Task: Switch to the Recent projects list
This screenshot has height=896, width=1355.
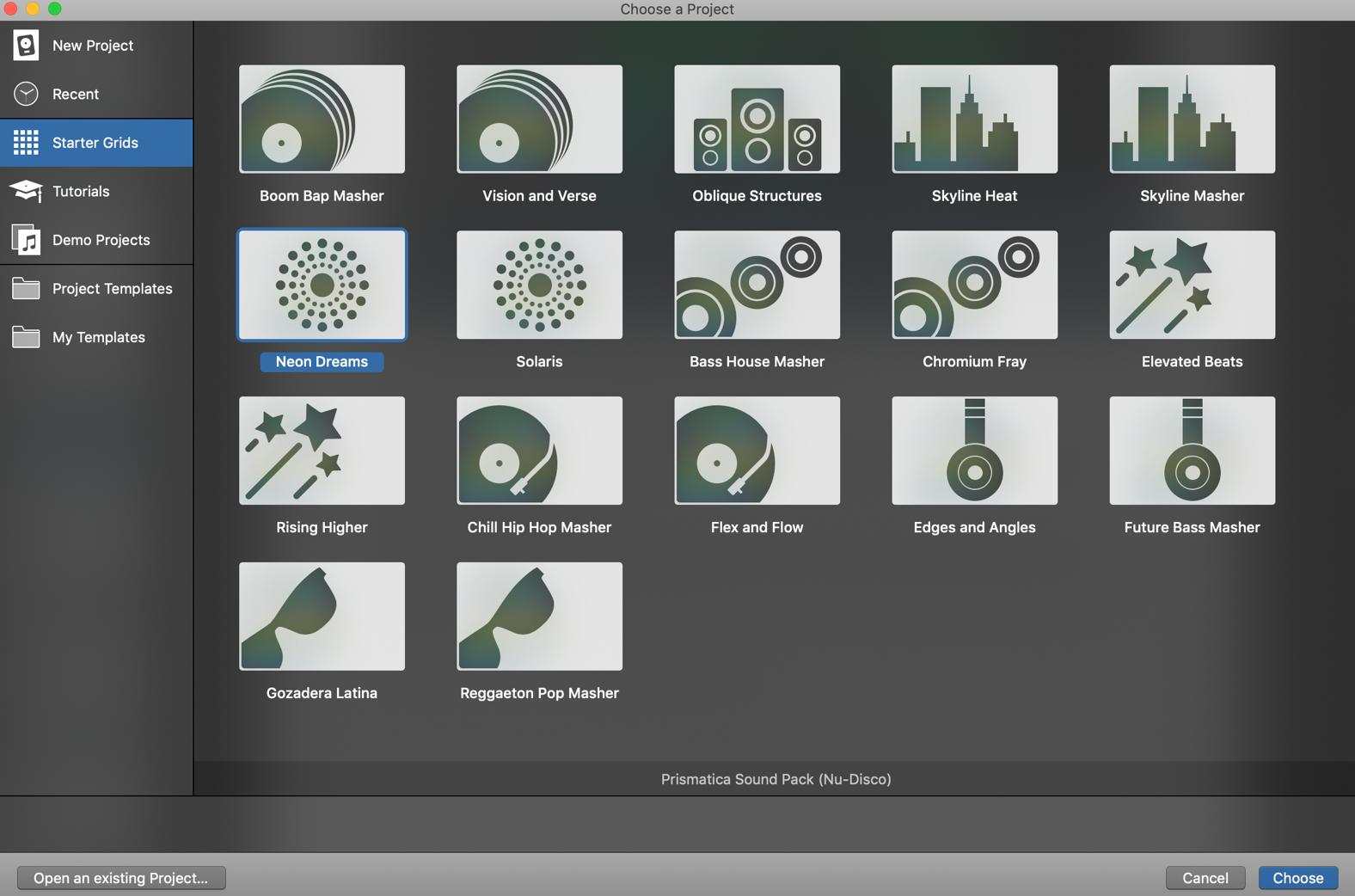Action: click(x=76, y=94)
